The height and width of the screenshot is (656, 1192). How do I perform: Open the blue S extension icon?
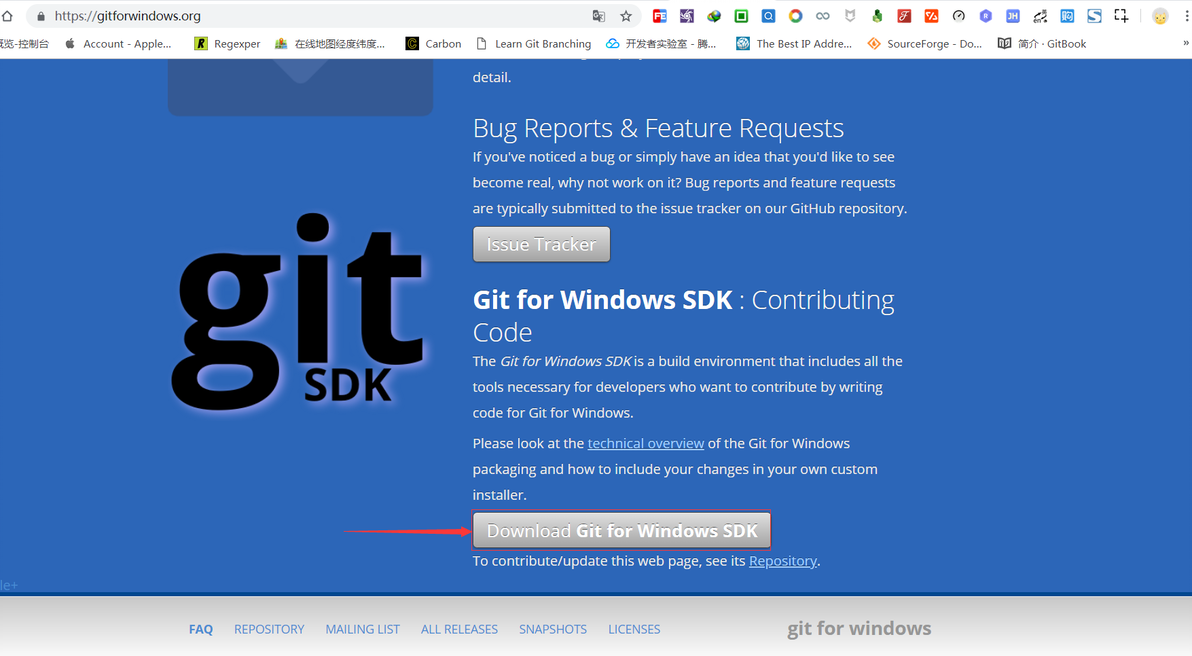1095,16
